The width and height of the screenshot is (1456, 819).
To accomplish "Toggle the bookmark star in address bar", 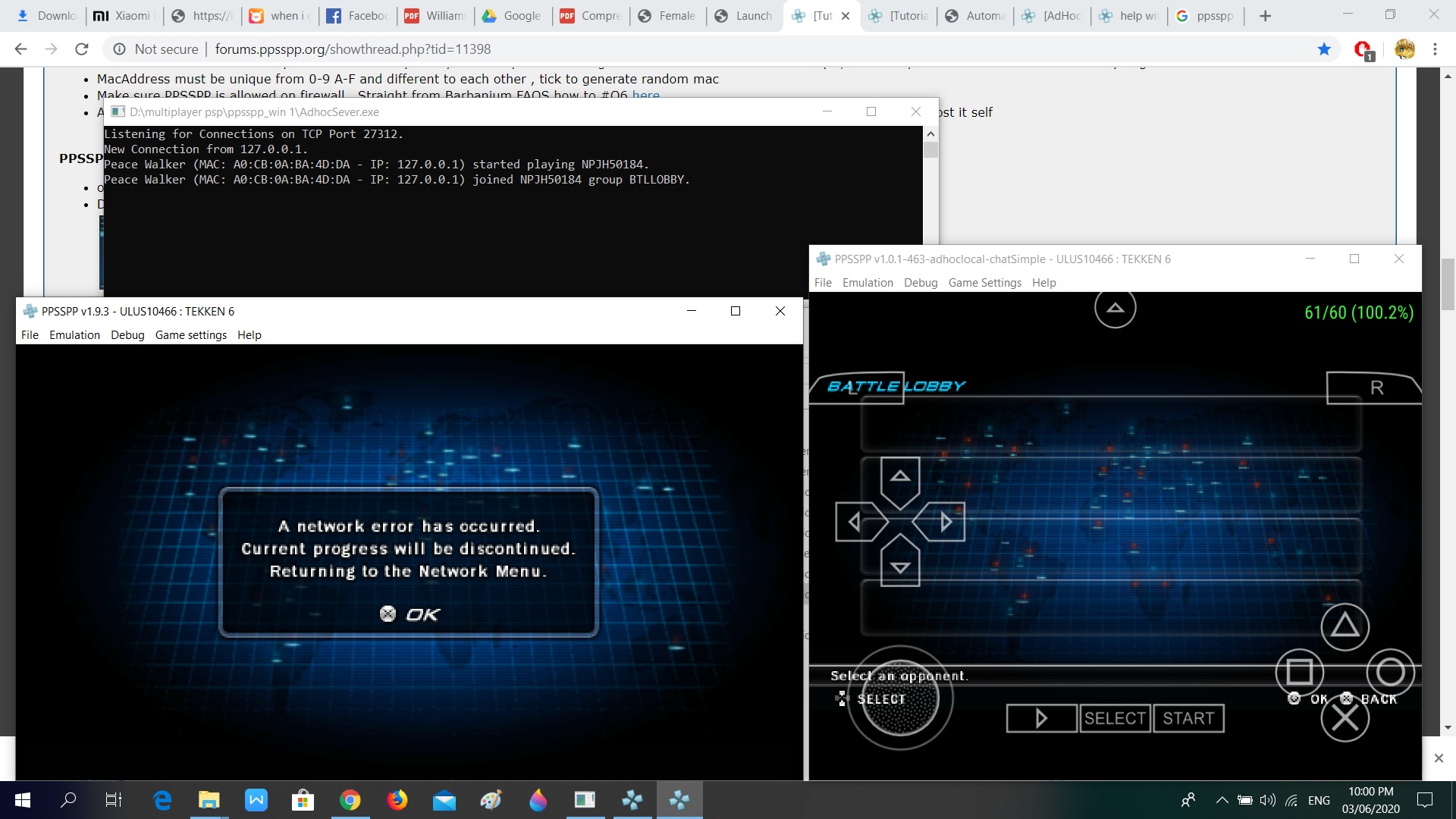I will coord(1323,49).
